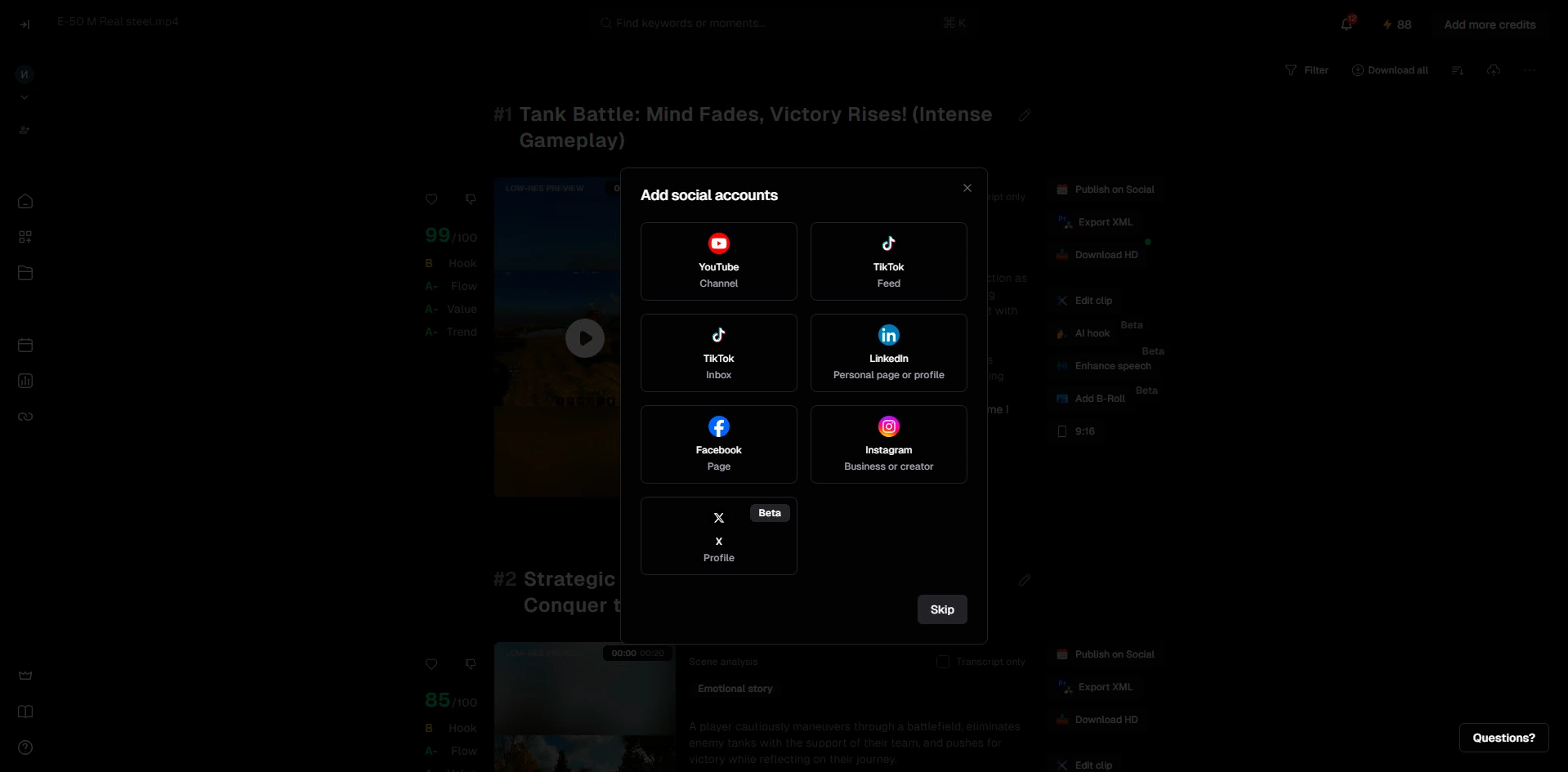The width and height of the screenshot is (1568, 772).
Task: Open the folder icon in sidebar
Action: click(x=25, y=273)
